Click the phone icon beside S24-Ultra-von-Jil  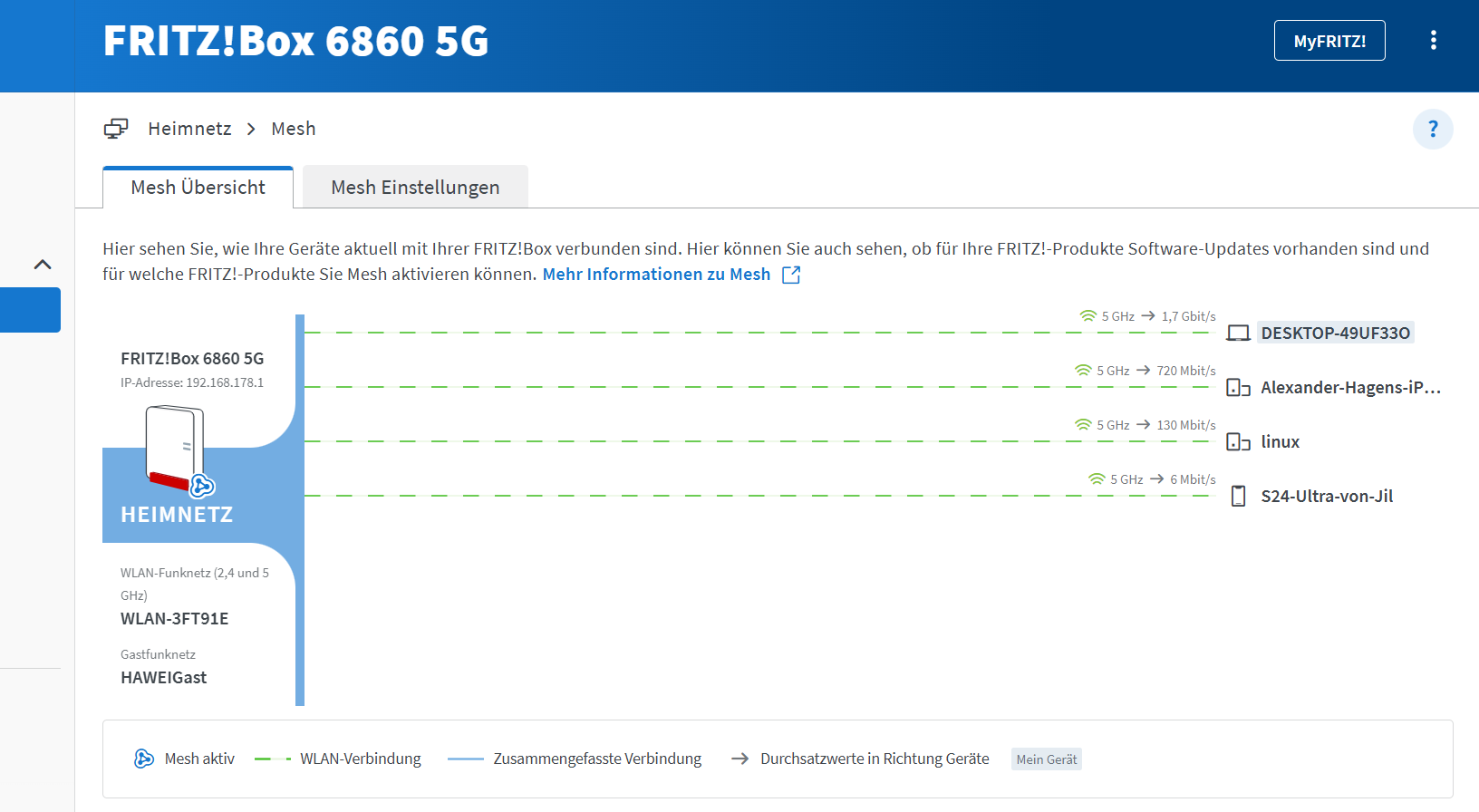[x=1238, y=497]
